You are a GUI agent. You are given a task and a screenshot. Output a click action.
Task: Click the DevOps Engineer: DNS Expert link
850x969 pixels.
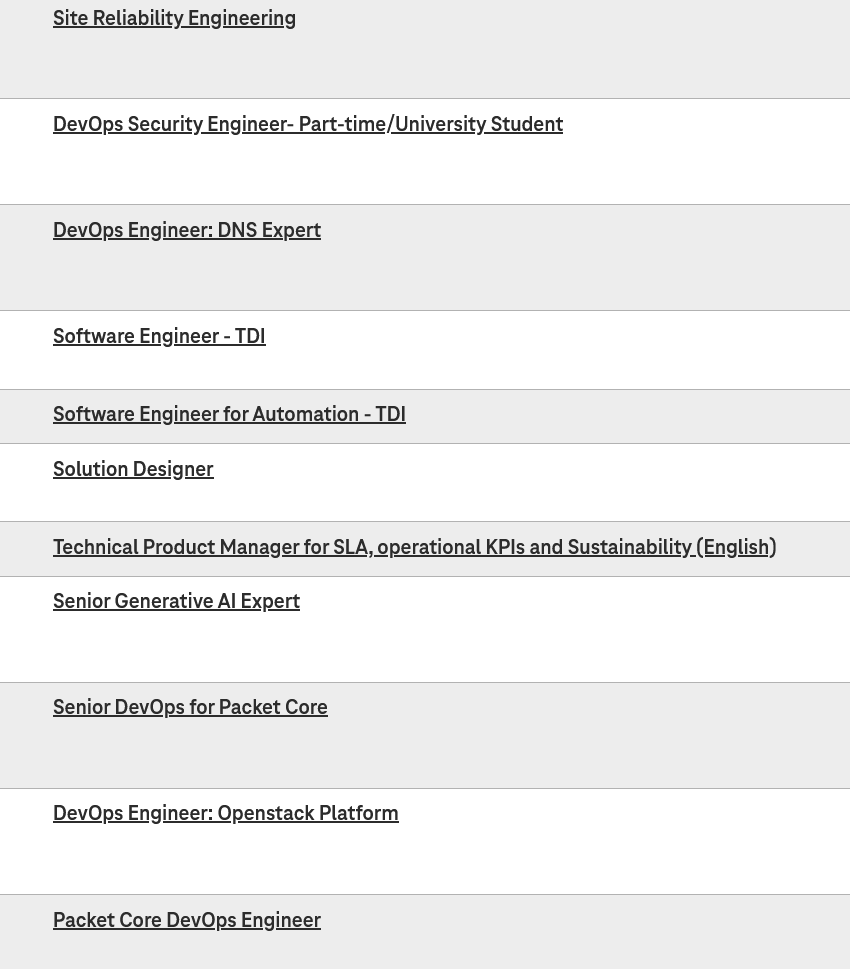[x=187, y=231]
